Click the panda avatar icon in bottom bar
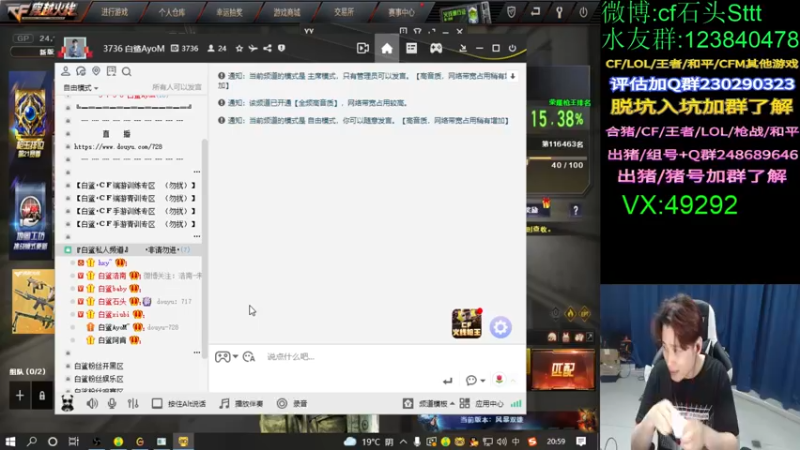This screenshot has width=800, height=450. pyautogui.click(x=67, y=404)
